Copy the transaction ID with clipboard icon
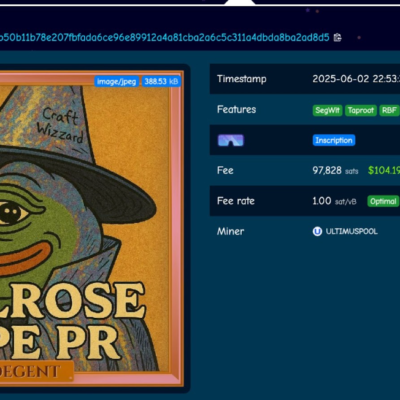The width and height of the screenshot is (400, 400). pyautogui.click(x=338, y=37)
